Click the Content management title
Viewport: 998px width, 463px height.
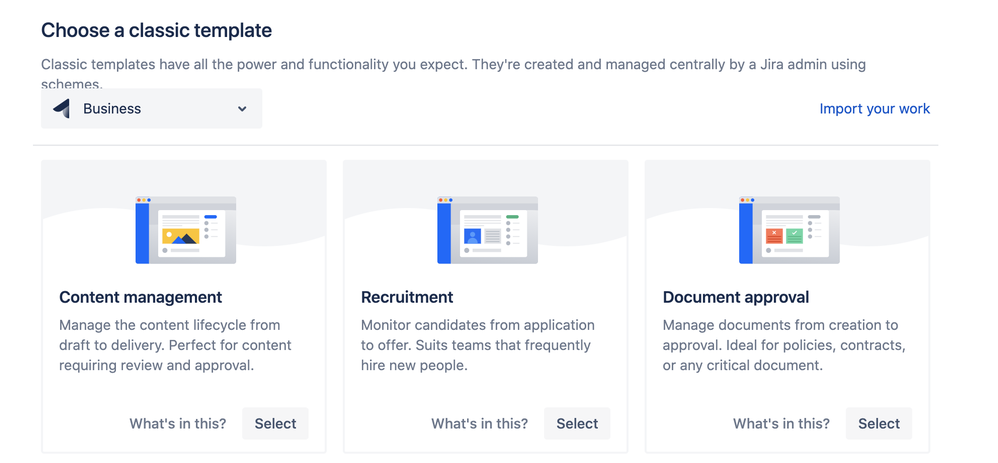141,297
